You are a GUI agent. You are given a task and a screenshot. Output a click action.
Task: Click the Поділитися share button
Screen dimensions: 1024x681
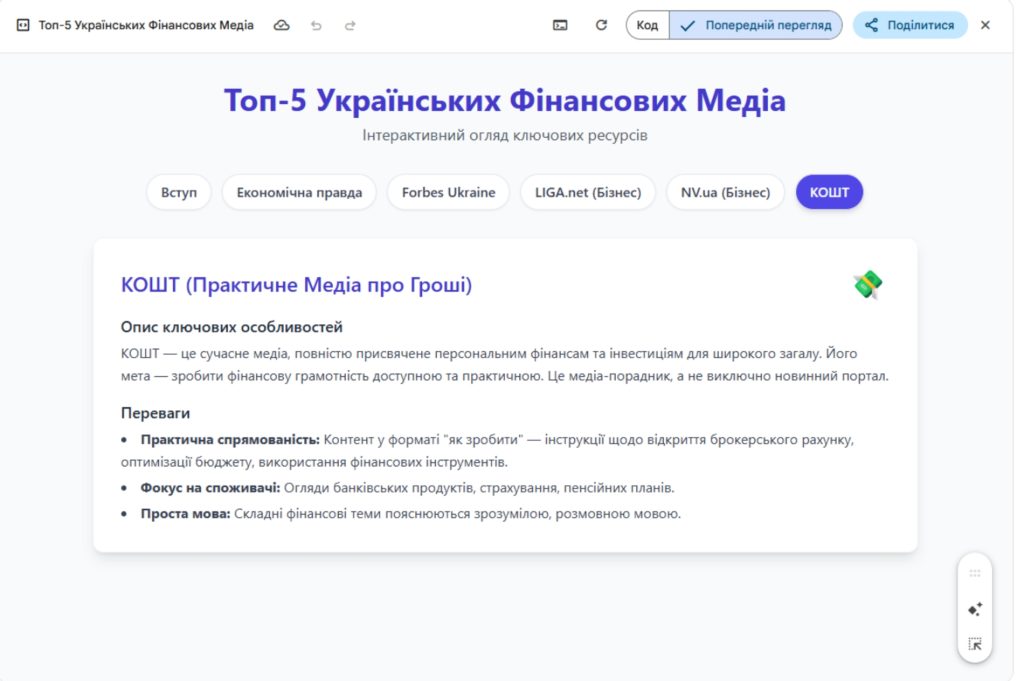point(910,24)
